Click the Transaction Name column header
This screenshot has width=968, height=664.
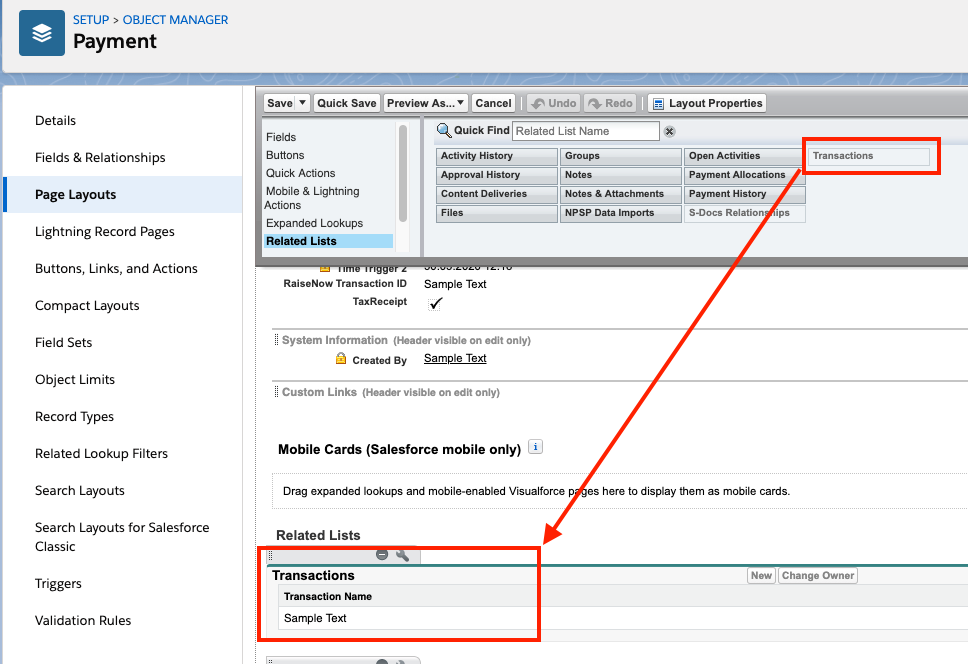(x=328, y=597)
